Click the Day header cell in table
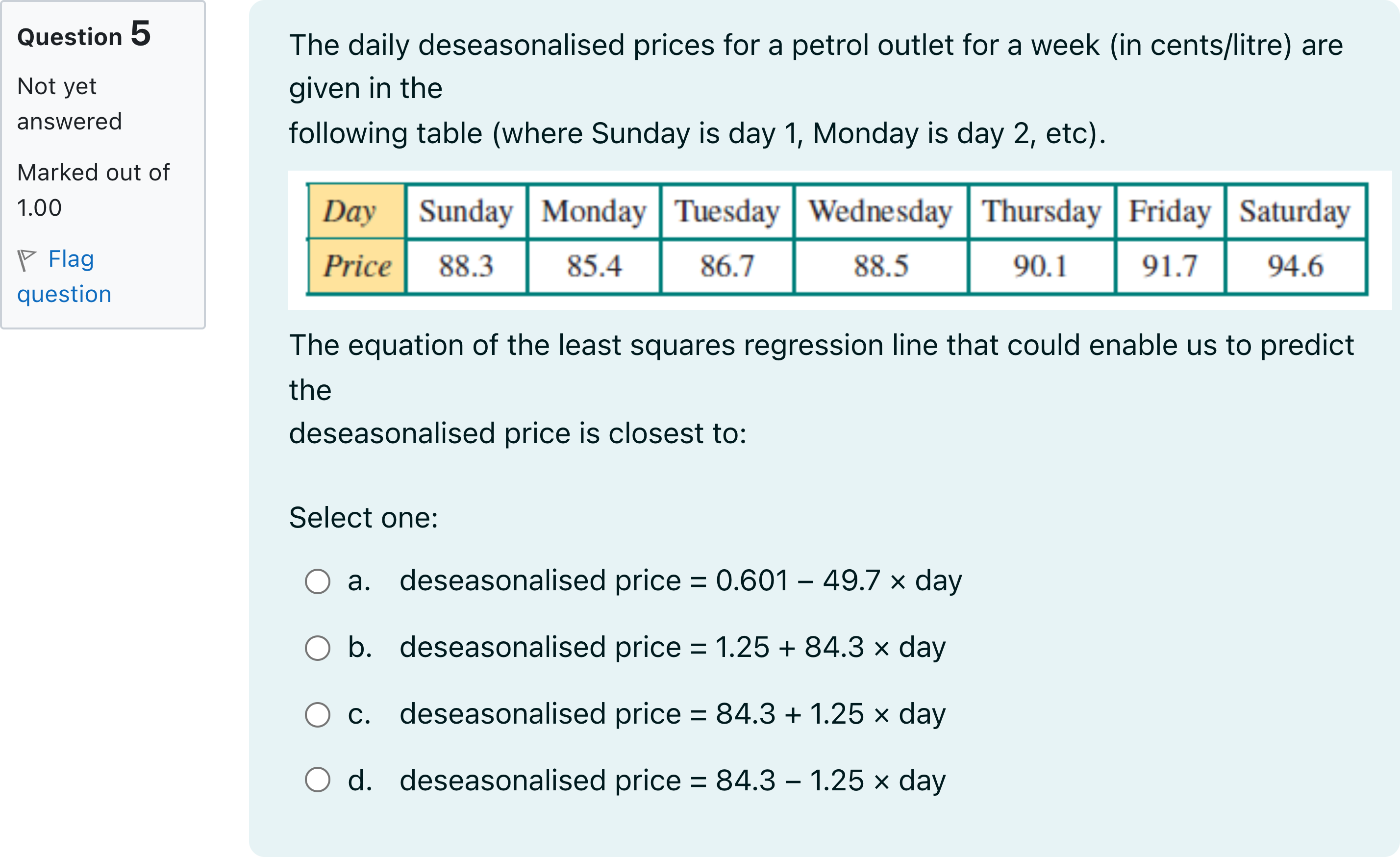 tap(356, 211)
